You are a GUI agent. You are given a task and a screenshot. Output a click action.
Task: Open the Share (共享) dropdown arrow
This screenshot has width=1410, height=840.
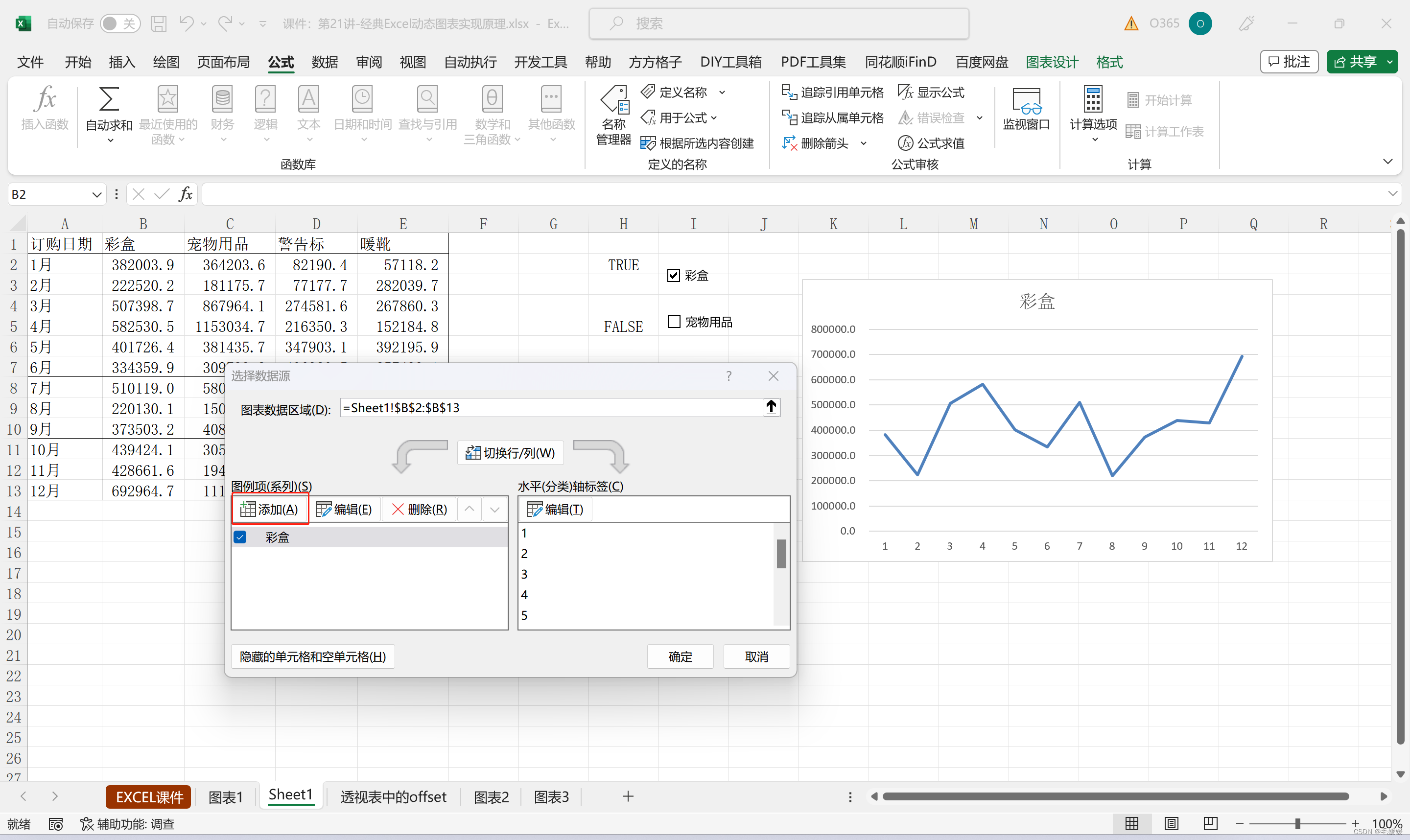click(x=1389, y=62)
